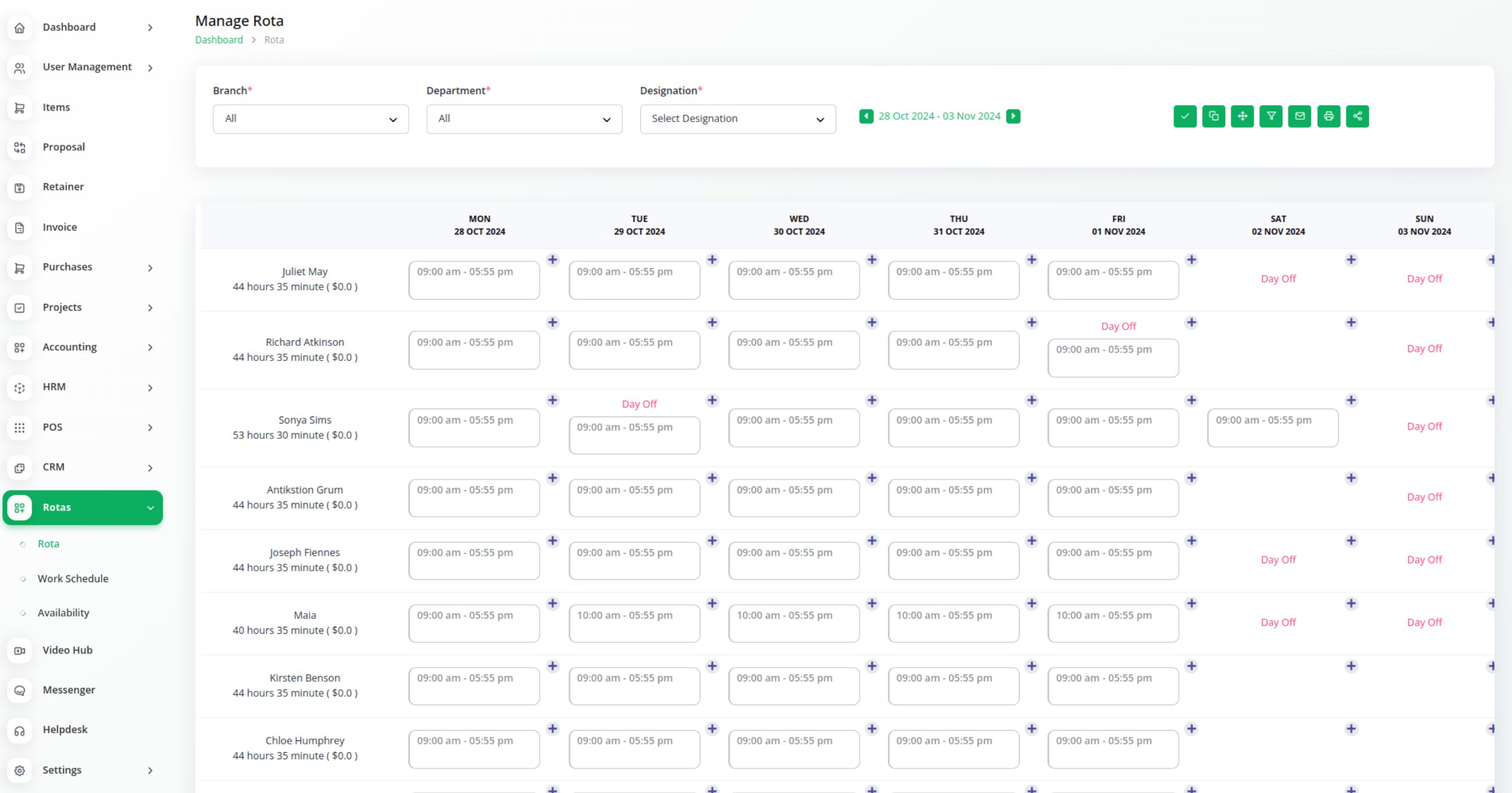Click the WED 30 OCT 2024 column header
This screenshot has height=793, width=1512.
point(798,225)
